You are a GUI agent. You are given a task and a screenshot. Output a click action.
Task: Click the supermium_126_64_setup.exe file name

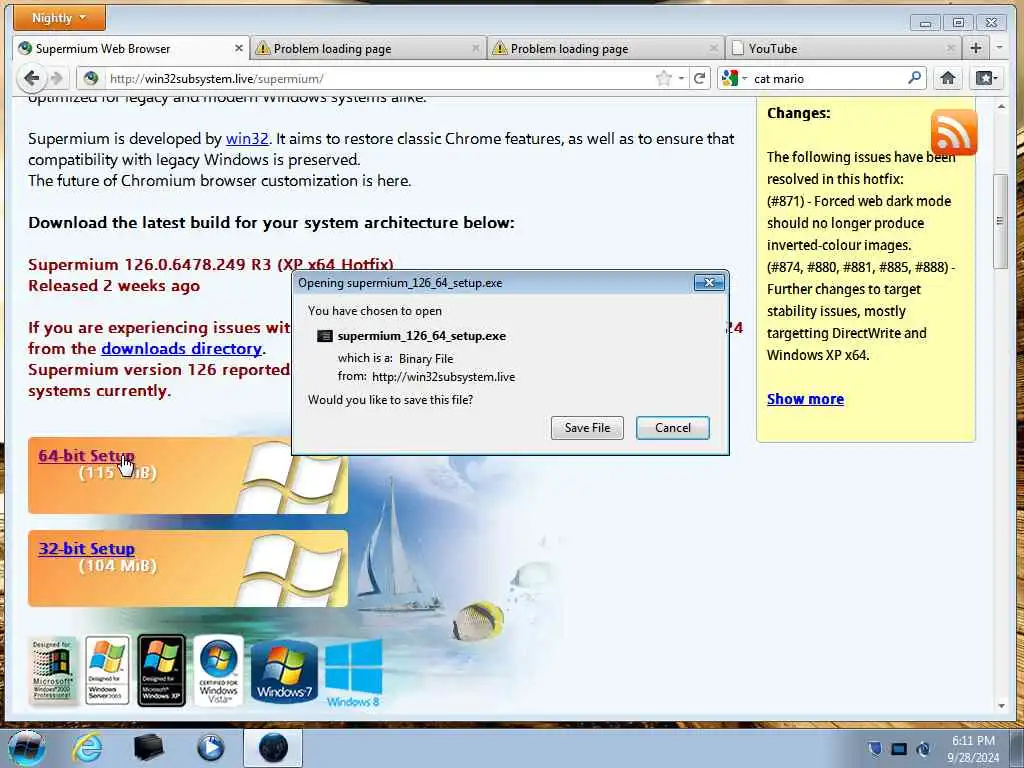(421, 336)
